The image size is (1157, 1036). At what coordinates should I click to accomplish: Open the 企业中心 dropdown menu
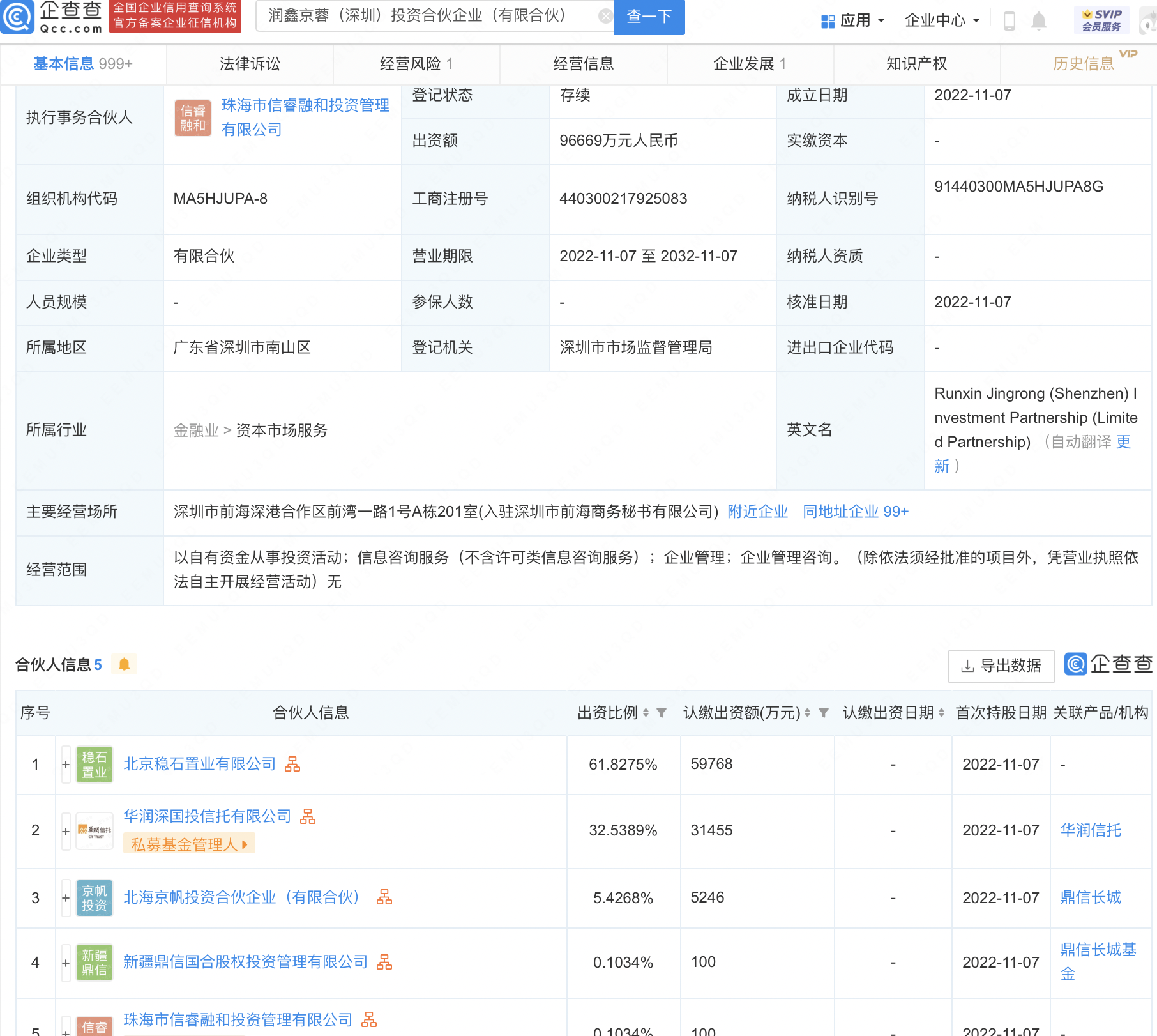click(x=942, y=21)
